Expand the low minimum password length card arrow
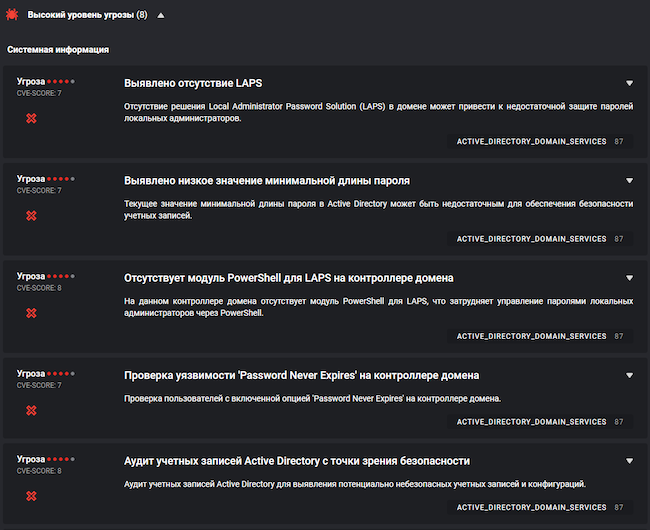Viewport: 650px width, 530px height. click(629, 181)
